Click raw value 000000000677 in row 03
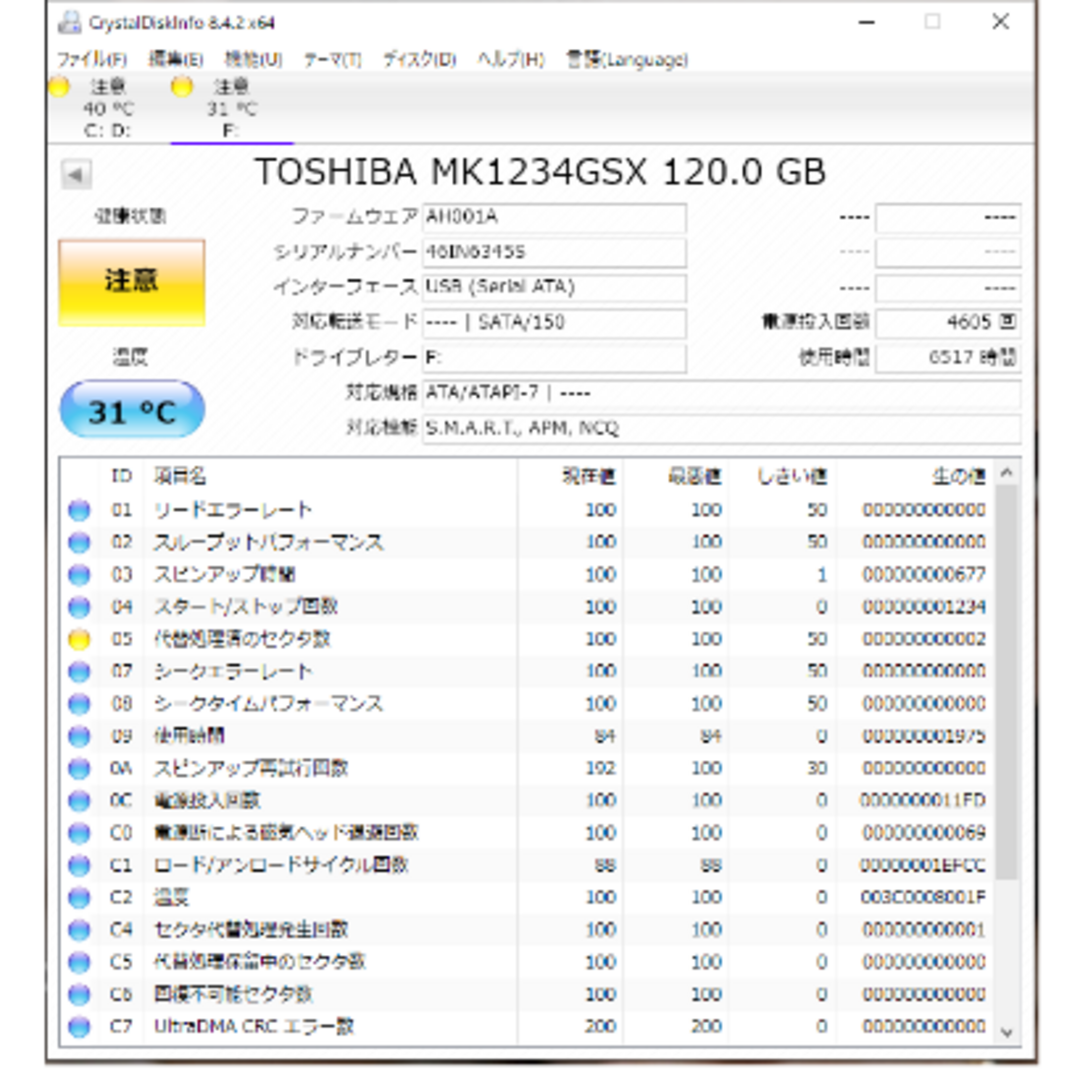 coord(924,574)
